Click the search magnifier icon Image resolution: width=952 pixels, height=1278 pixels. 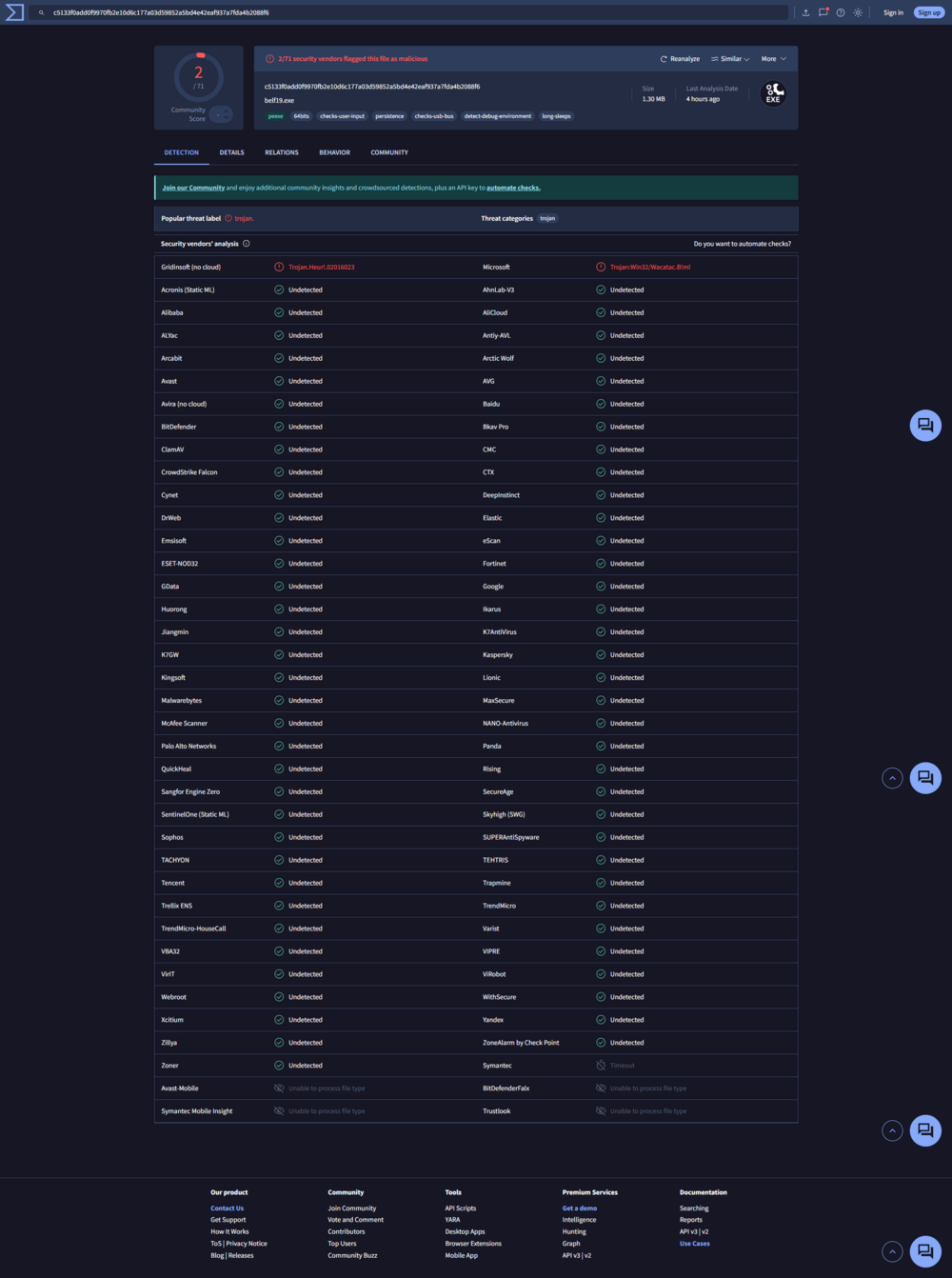[41, 12]
